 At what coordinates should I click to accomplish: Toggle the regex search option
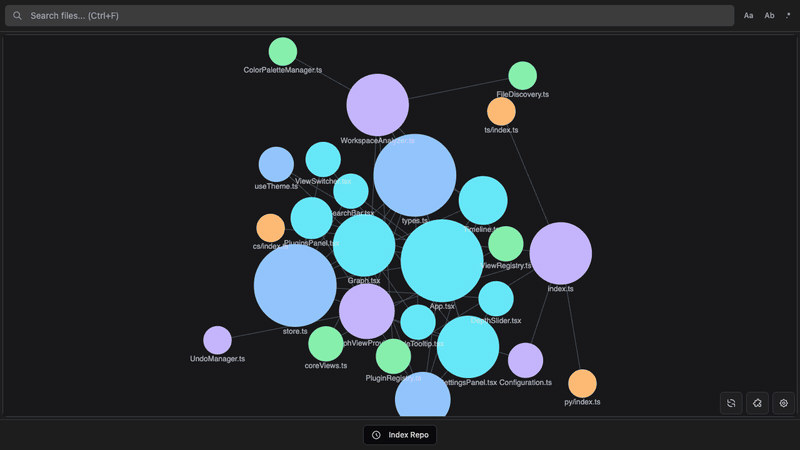(788, 16)
